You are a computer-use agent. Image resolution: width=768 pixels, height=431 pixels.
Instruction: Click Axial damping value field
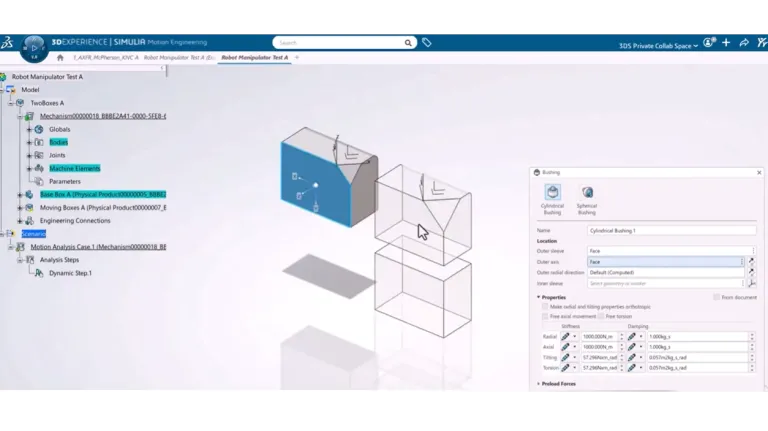[x=698, y=347]
